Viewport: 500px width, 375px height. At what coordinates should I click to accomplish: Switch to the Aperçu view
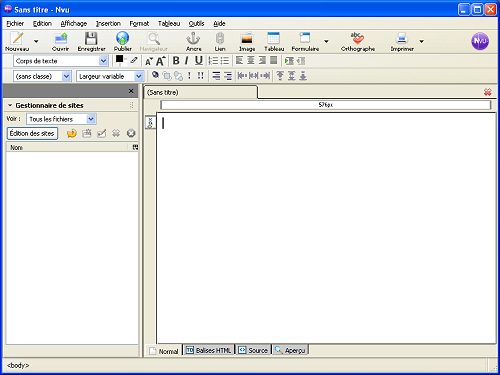tap(290, 350)
